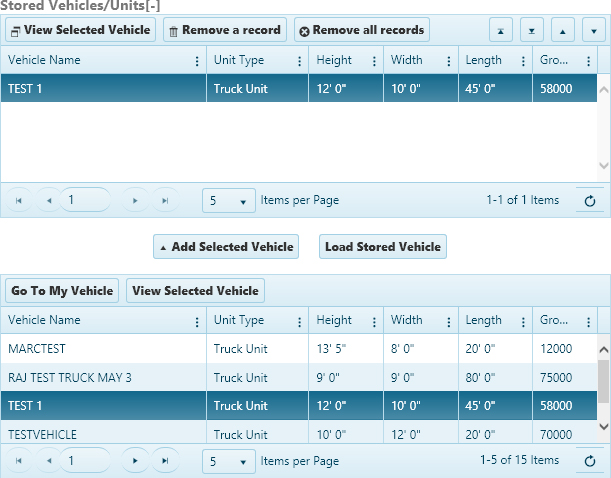Move record to top in stored vehicles
The image size is (611, 478).
[x=503, y=31]
